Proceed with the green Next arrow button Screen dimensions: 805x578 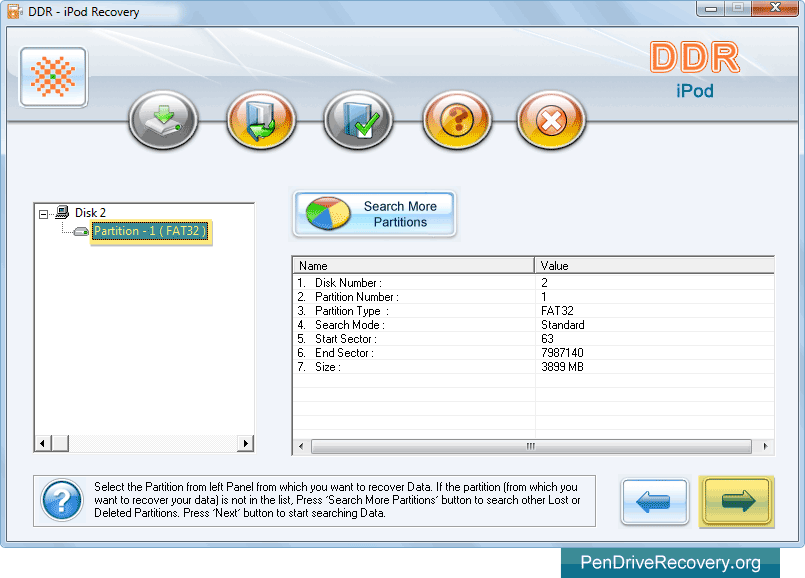tap(737, 502)
